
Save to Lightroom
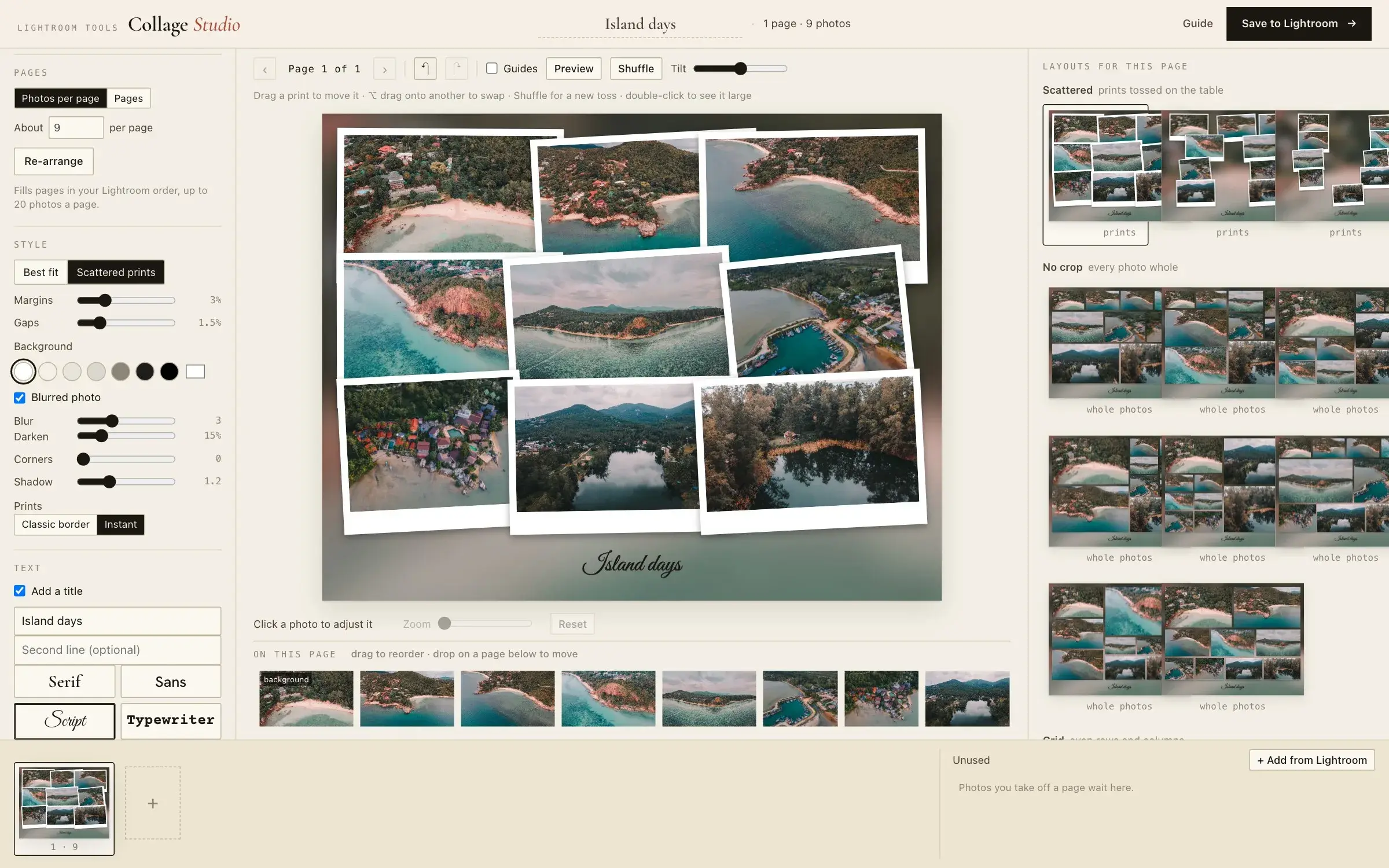(1299, 24)
